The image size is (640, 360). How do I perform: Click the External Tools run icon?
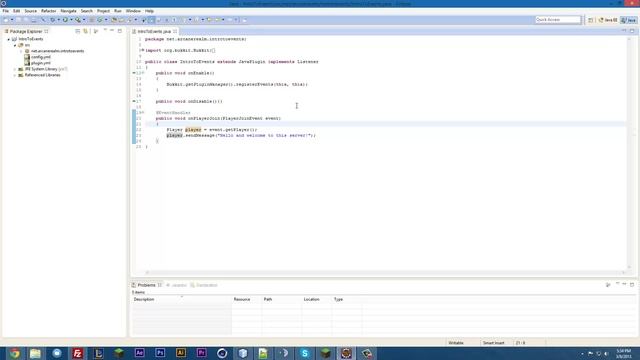[x=78, y=20]
